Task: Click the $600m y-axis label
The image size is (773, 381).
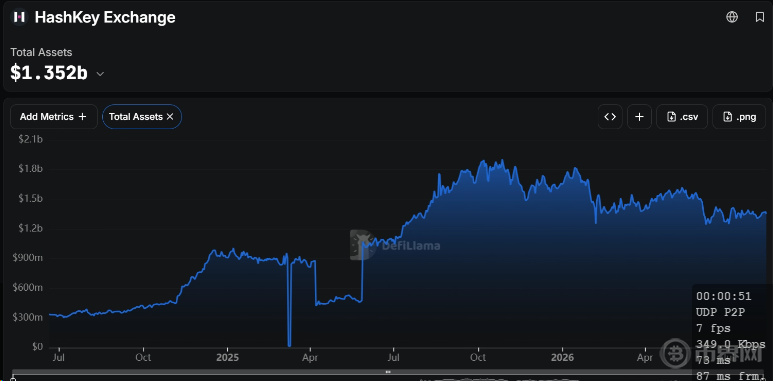Action: (29, 288)
